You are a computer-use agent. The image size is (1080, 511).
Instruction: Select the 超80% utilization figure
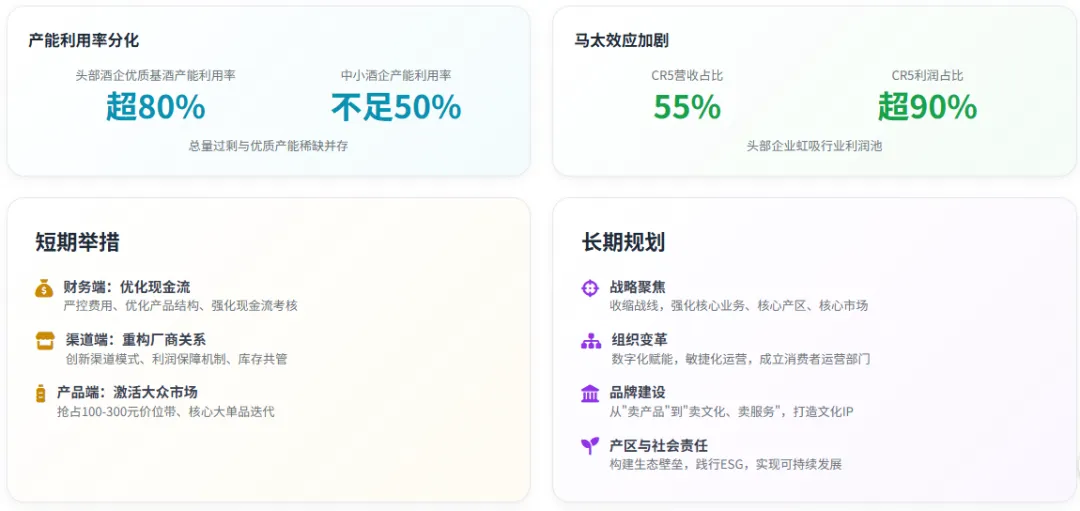tap(156, 107)
